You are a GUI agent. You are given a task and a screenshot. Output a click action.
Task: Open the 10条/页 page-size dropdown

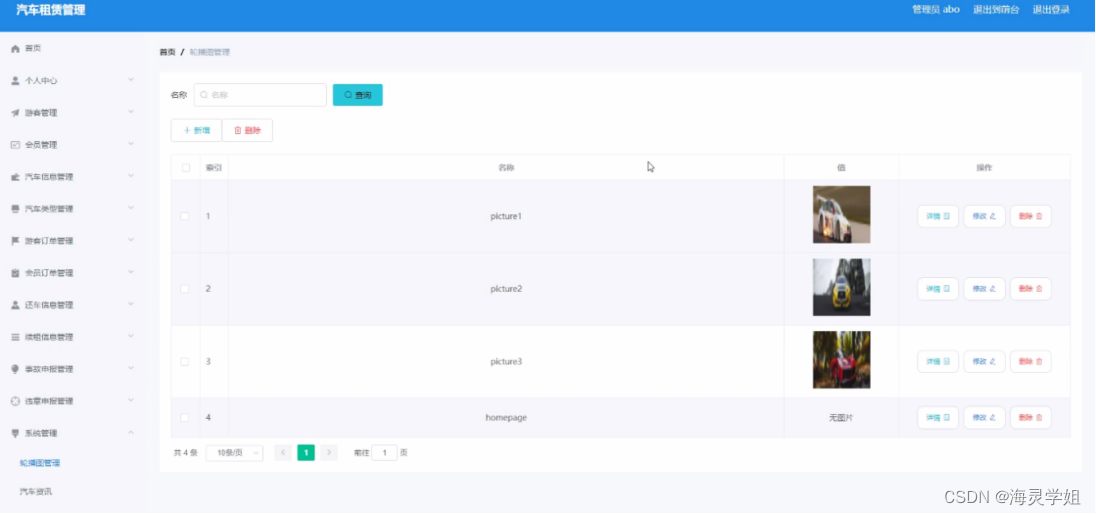coord(235,453)
